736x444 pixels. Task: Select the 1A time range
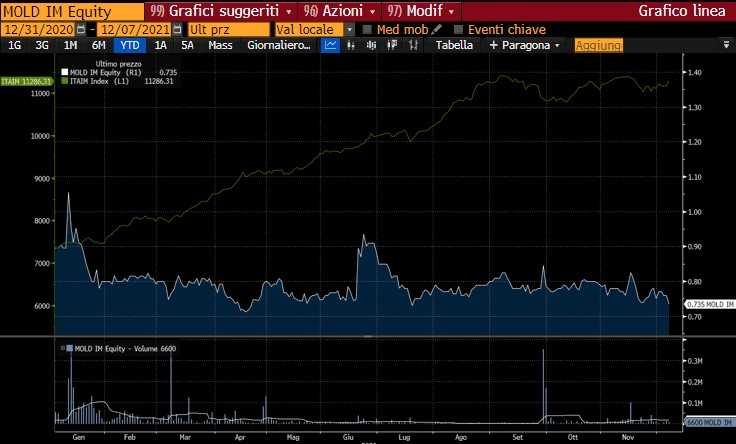[161, 45]
